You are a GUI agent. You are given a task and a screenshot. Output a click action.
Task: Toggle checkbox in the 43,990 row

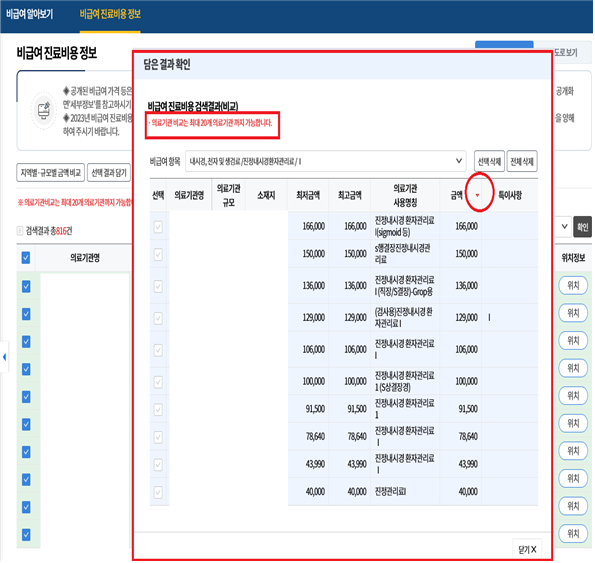(158, 465)
